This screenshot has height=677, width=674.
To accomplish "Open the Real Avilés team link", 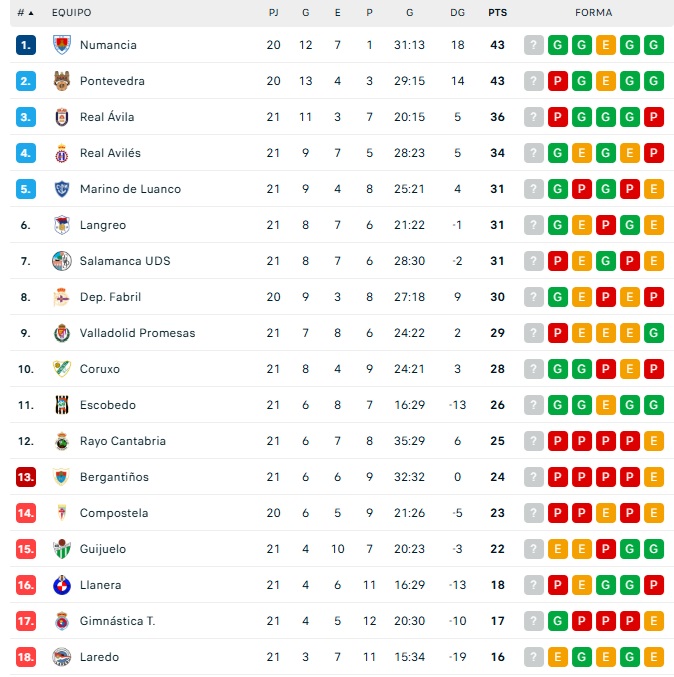I will point(110,153).
